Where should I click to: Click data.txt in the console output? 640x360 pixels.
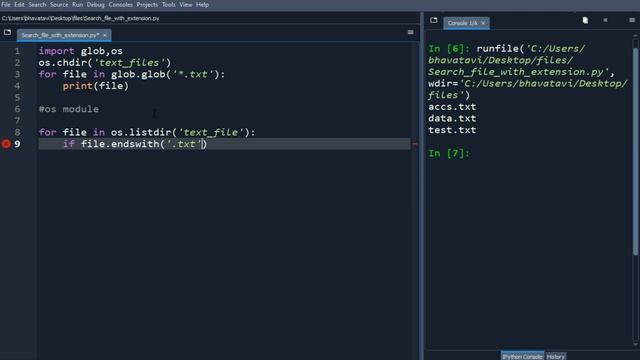coord(452,118)
